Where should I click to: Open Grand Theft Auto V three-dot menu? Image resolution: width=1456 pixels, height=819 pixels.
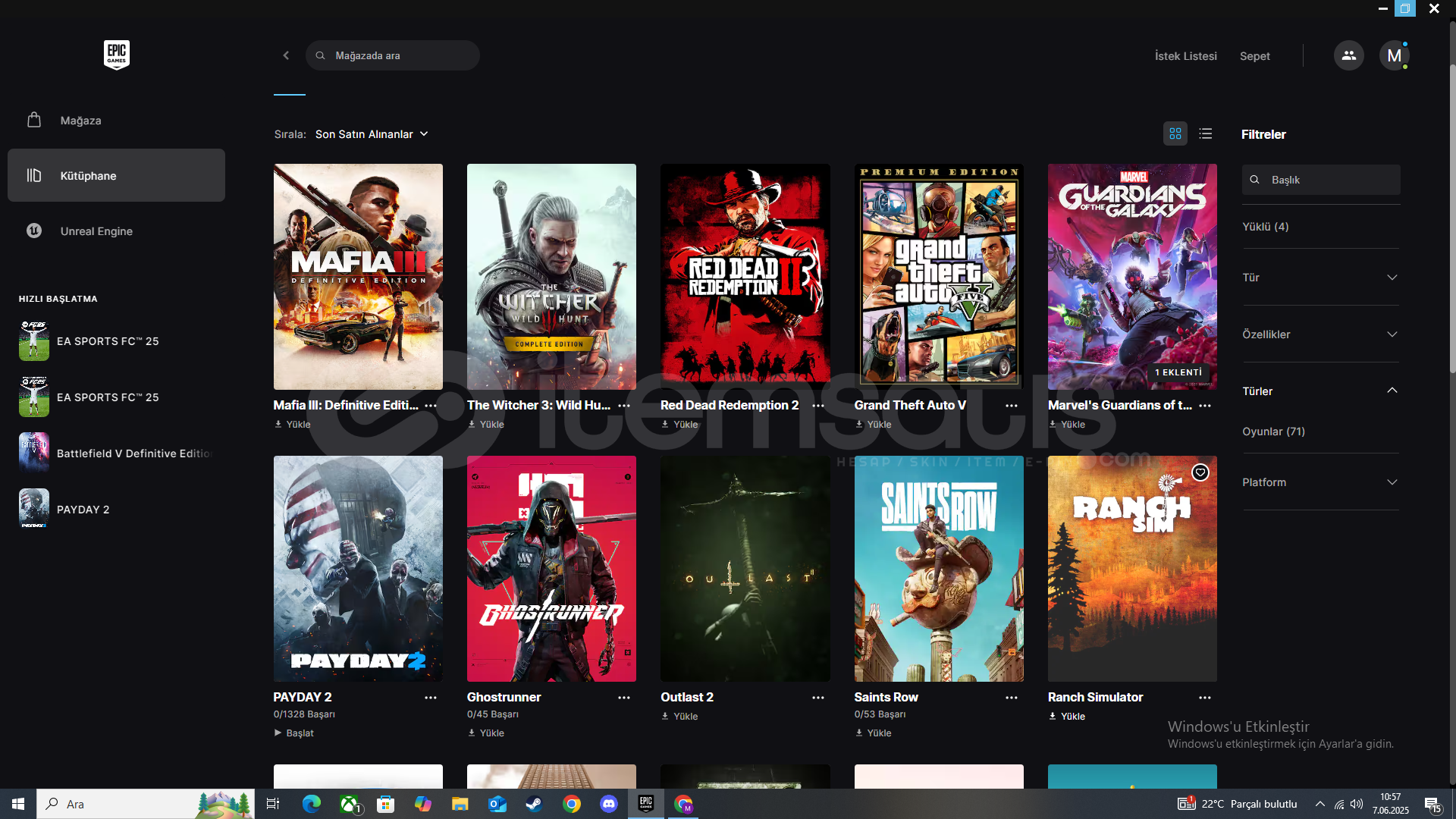coord(1012,406)
